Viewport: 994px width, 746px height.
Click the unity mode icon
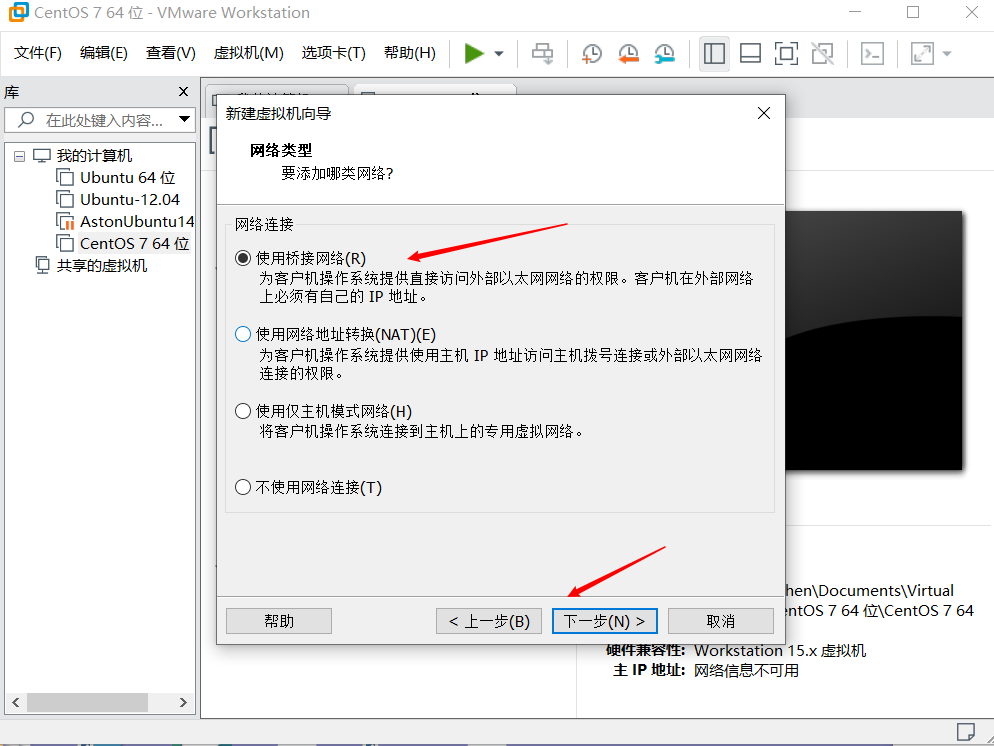tap(822, 54)
